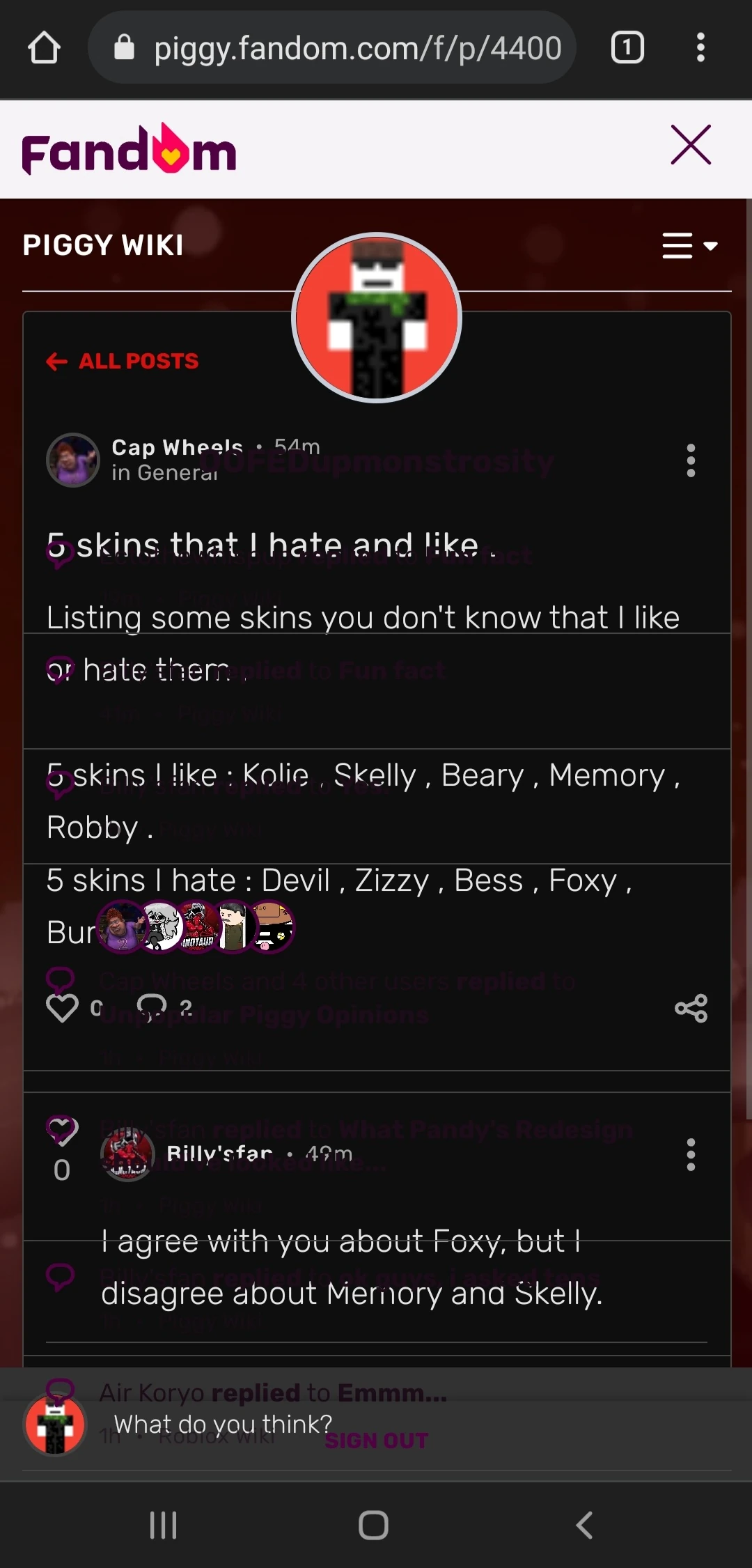Image resolution: width=752 pixels, height=1568 pixels.
Task: Upvote Billy'sfan's reply with the heart
Action: coord(62,1132)
